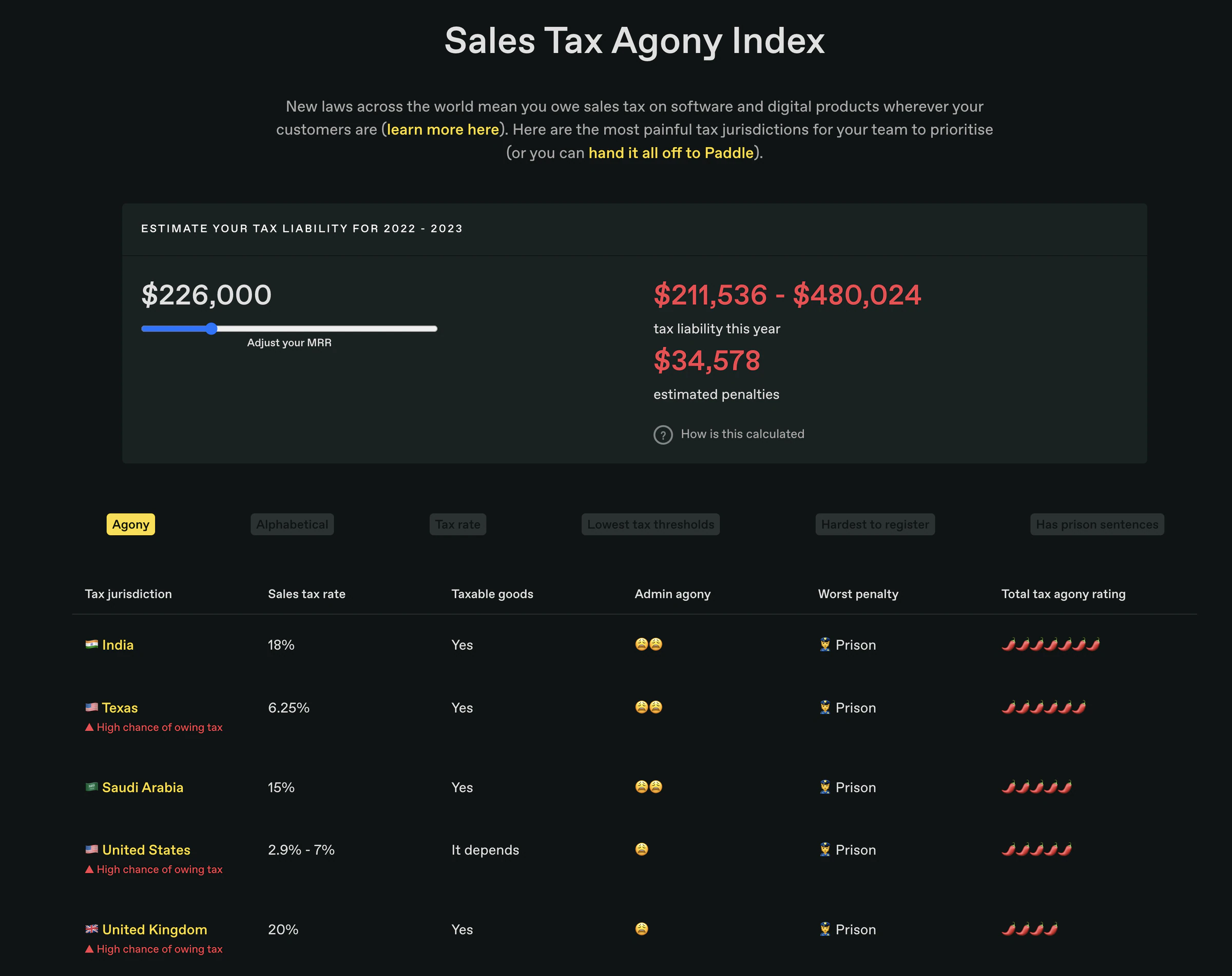This screenshot has height=976, width=1232.
Task: Choose Hardest to register tab
Action: [875, 524]
